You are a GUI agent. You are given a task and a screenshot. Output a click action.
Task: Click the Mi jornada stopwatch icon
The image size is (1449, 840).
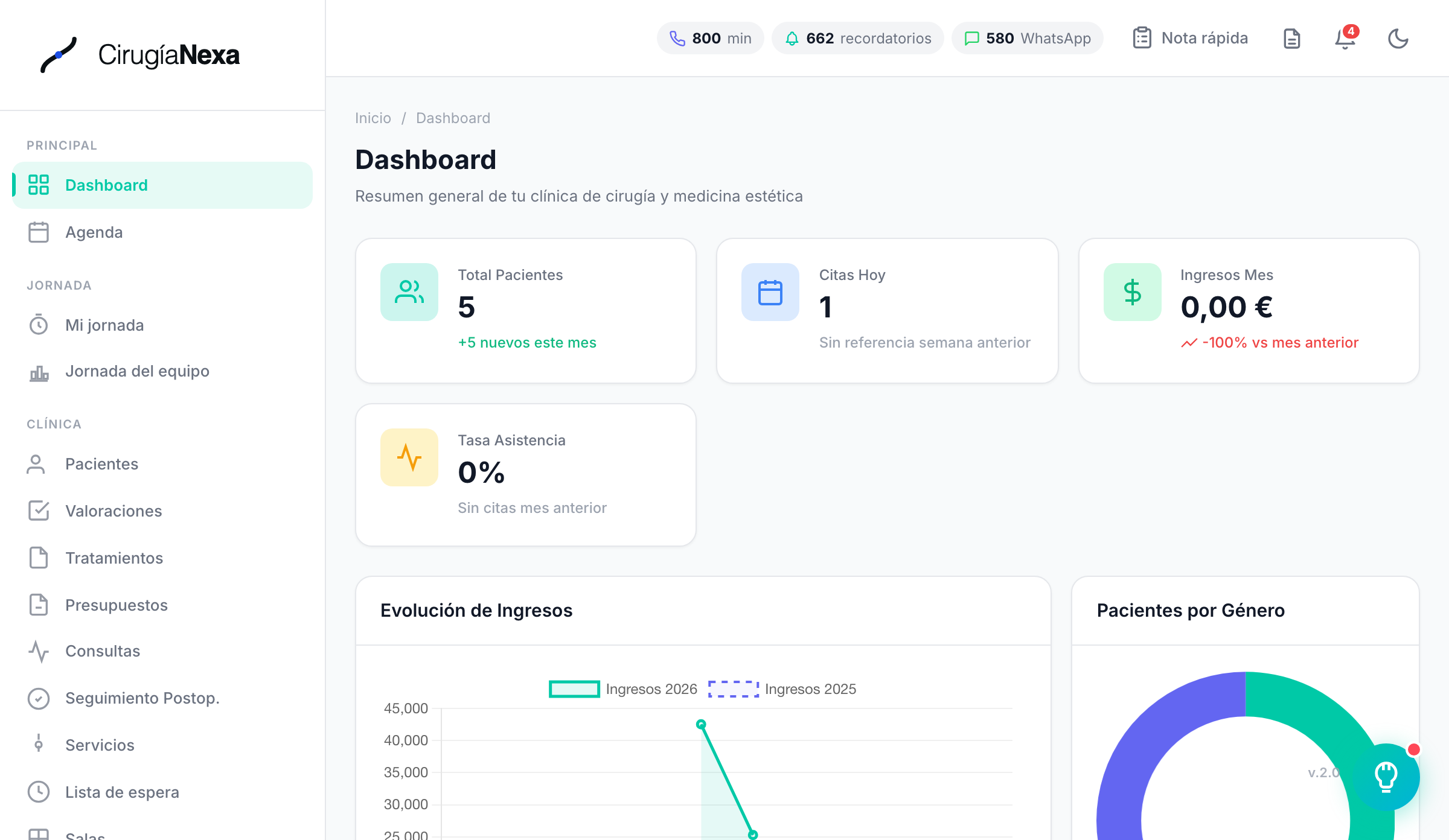[x=39, y=325]
